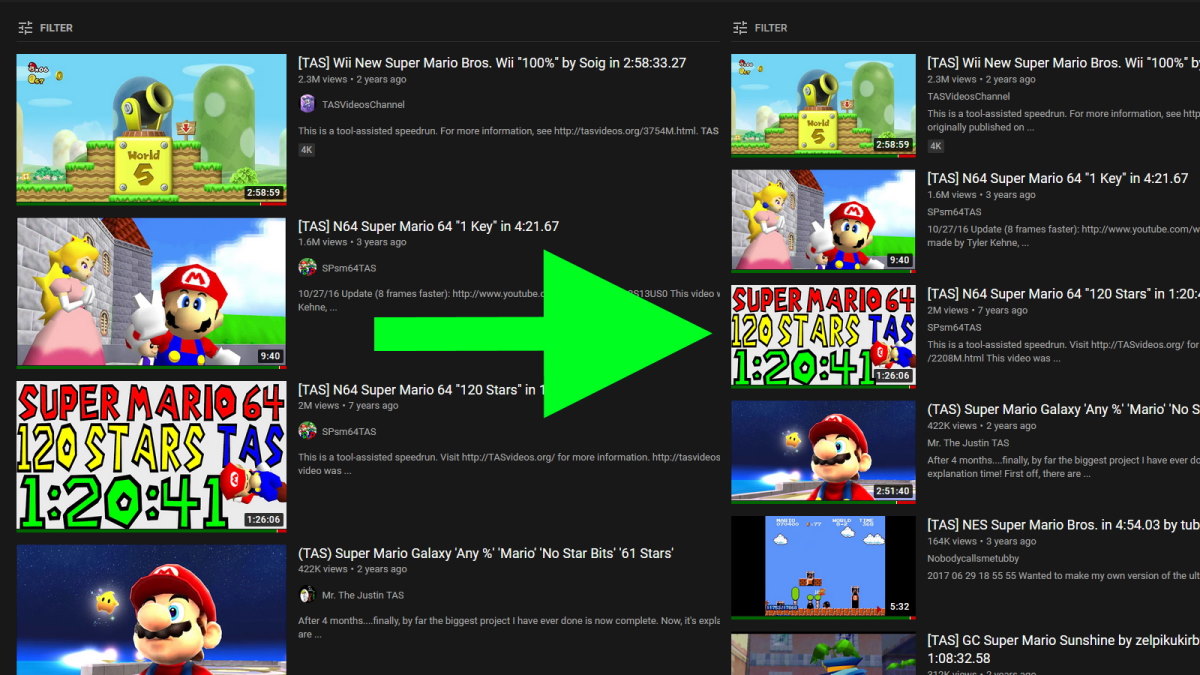Viewport: 1200px width, 675px height.
Task: Click TASVideosChannel channel name in left panel
Action: 363,104
